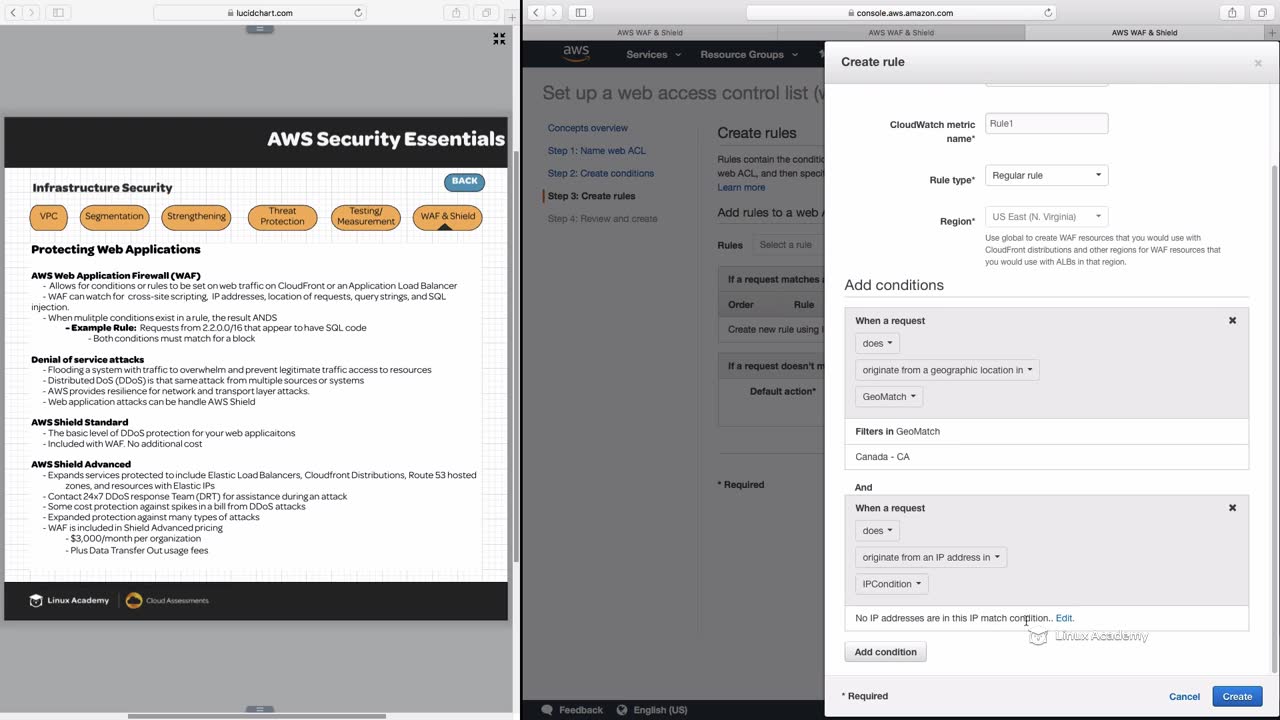Reload the AWS console page
1280x720 pixels.
(x=1048, y=13)
